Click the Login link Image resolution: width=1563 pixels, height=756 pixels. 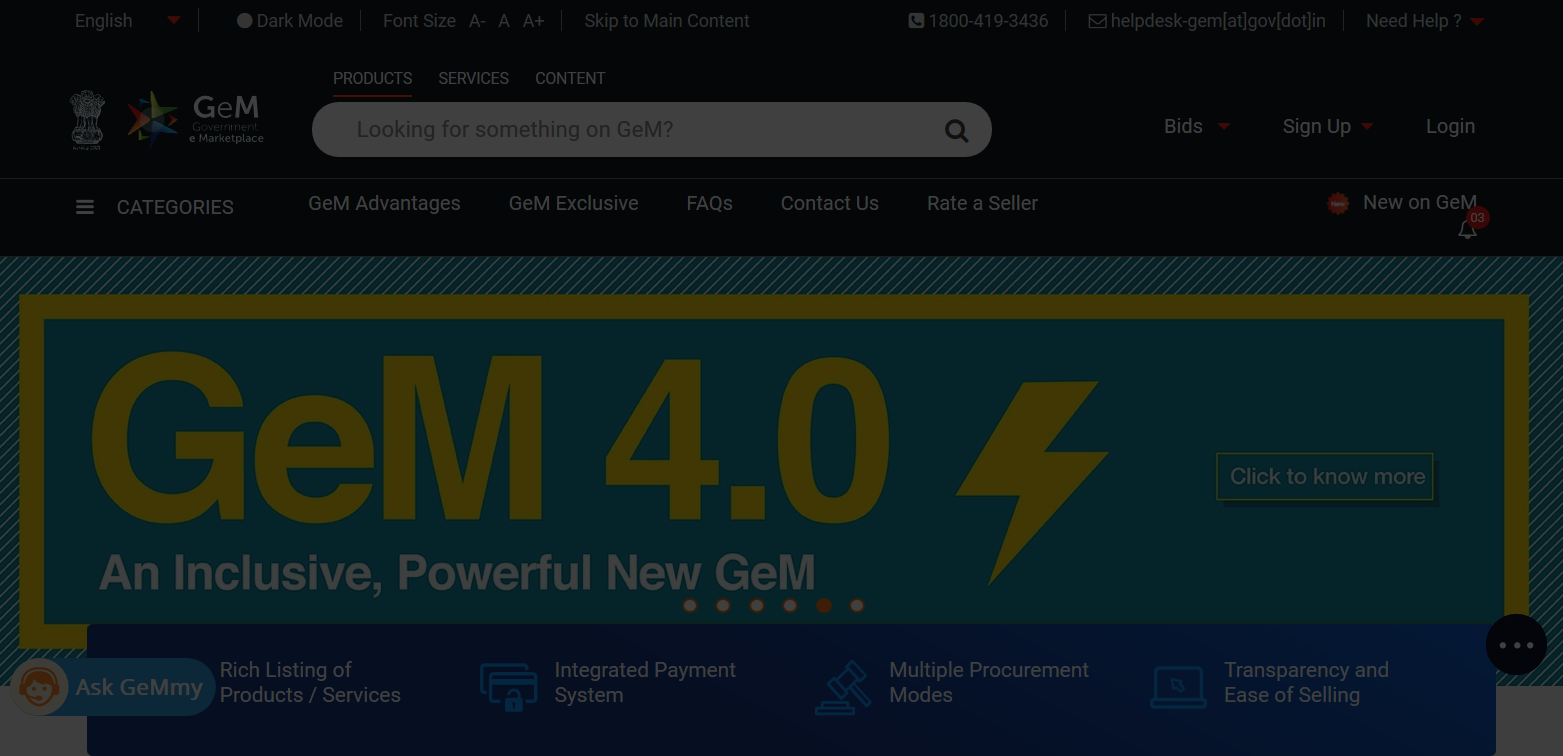pyautogui.click(x=1450, y=126)
